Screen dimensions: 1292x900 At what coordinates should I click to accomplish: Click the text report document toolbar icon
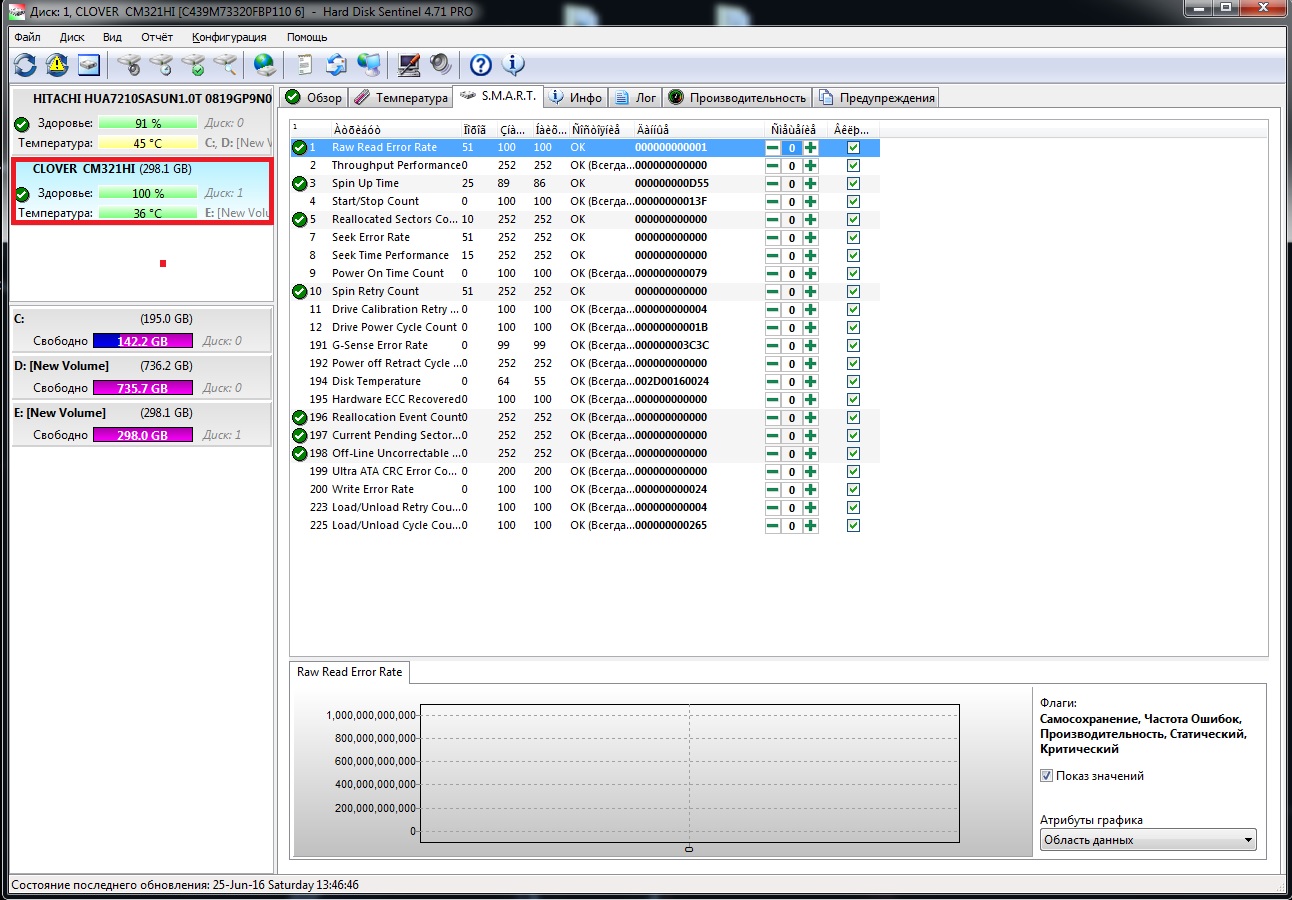click(304, 65)
